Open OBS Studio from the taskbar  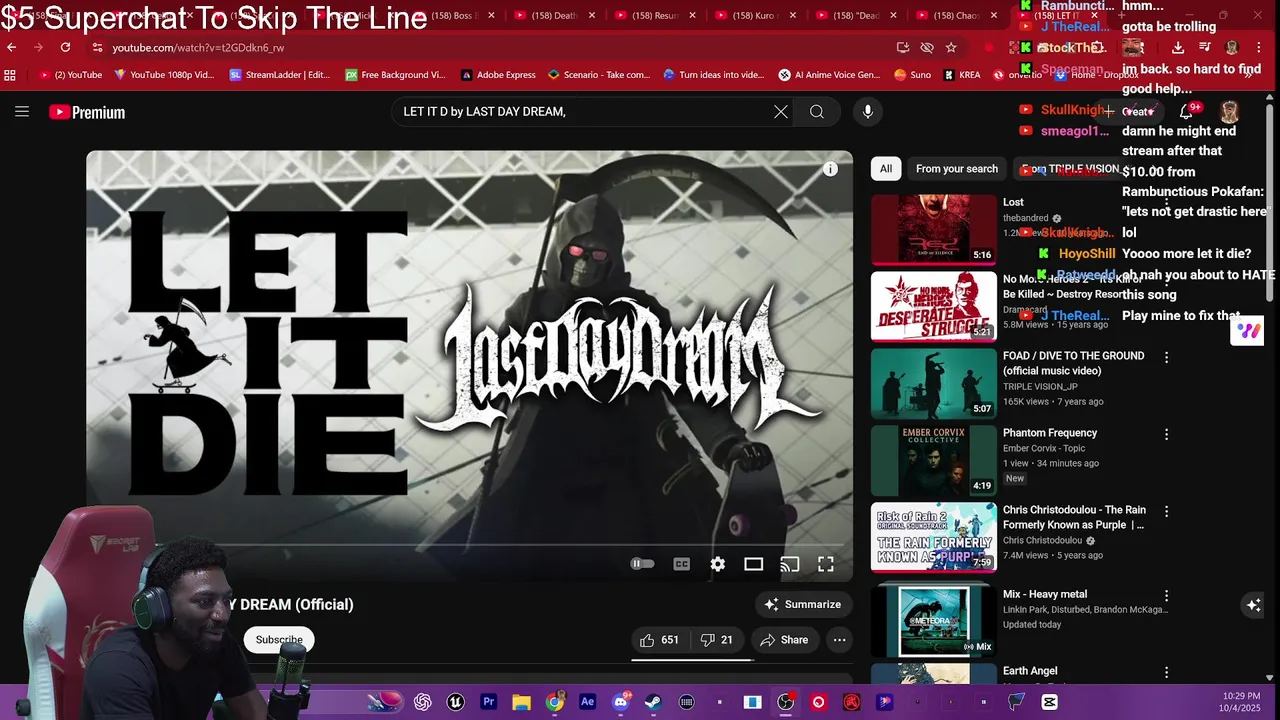786,702
